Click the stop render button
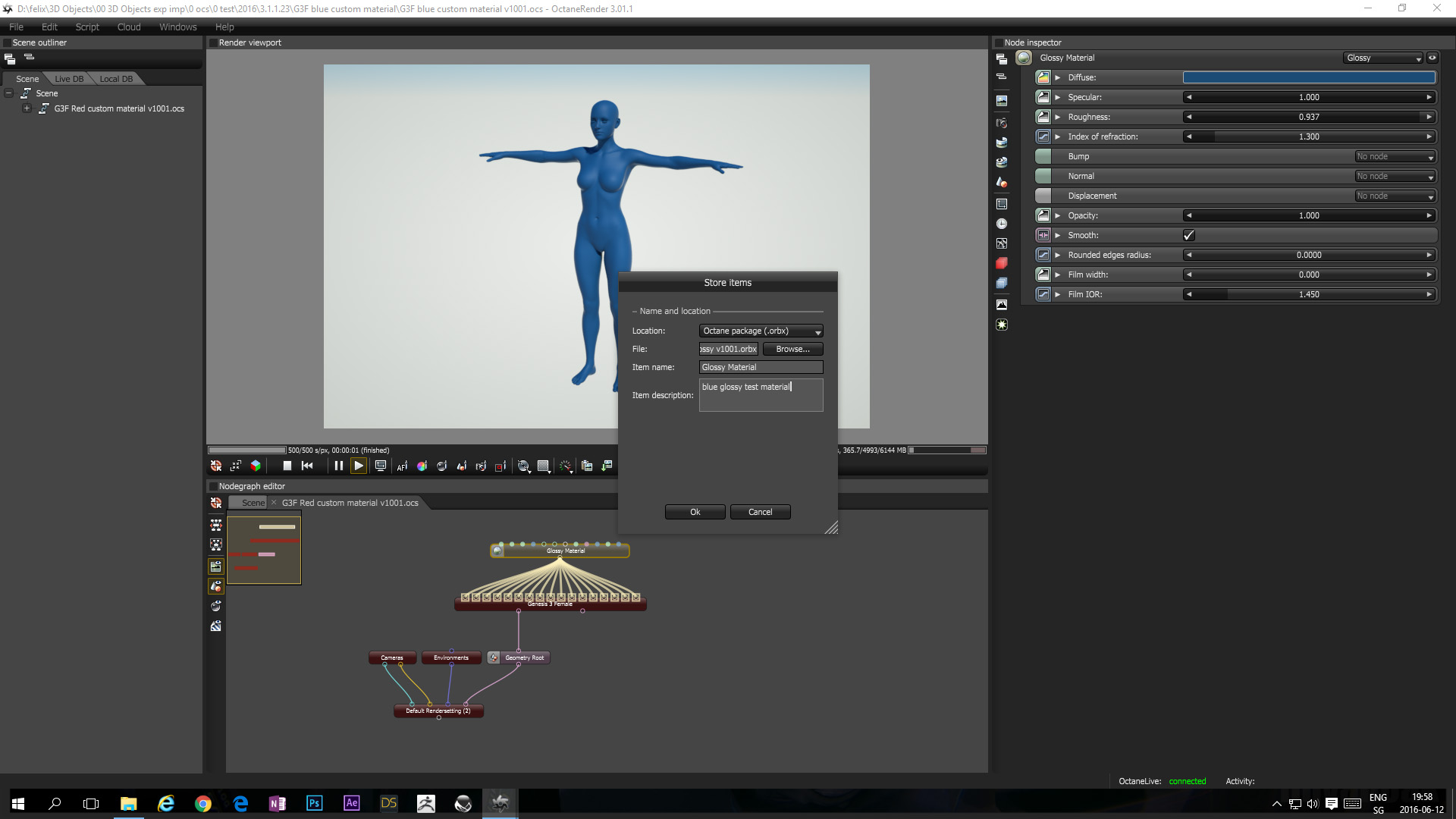Image resolution: width=1456 pixels, height=819 pixels. [287, 466]
